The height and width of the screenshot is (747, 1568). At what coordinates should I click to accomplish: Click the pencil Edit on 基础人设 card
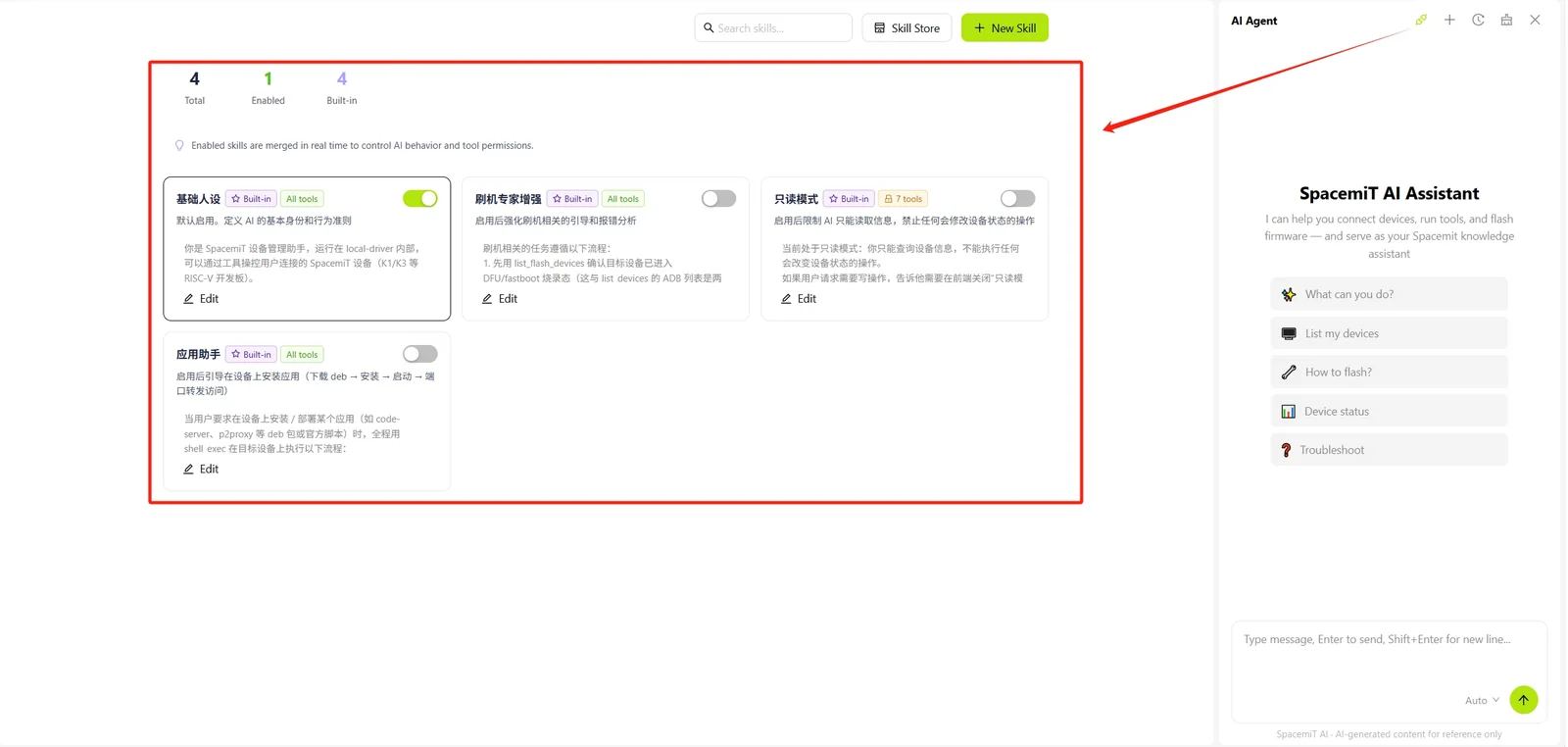(201, 299)
